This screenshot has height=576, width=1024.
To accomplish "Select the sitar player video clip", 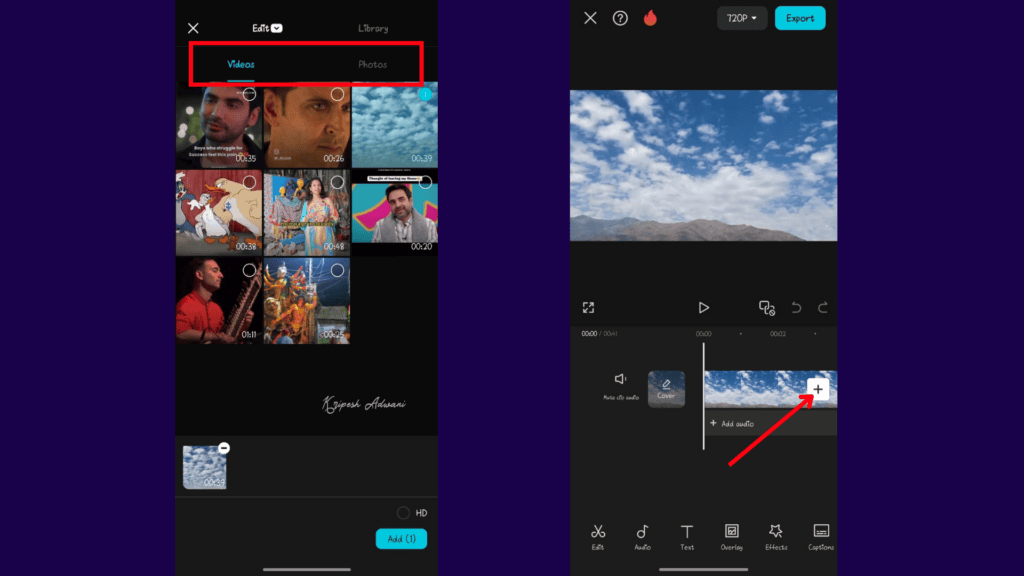I will (x=218, y=300).
